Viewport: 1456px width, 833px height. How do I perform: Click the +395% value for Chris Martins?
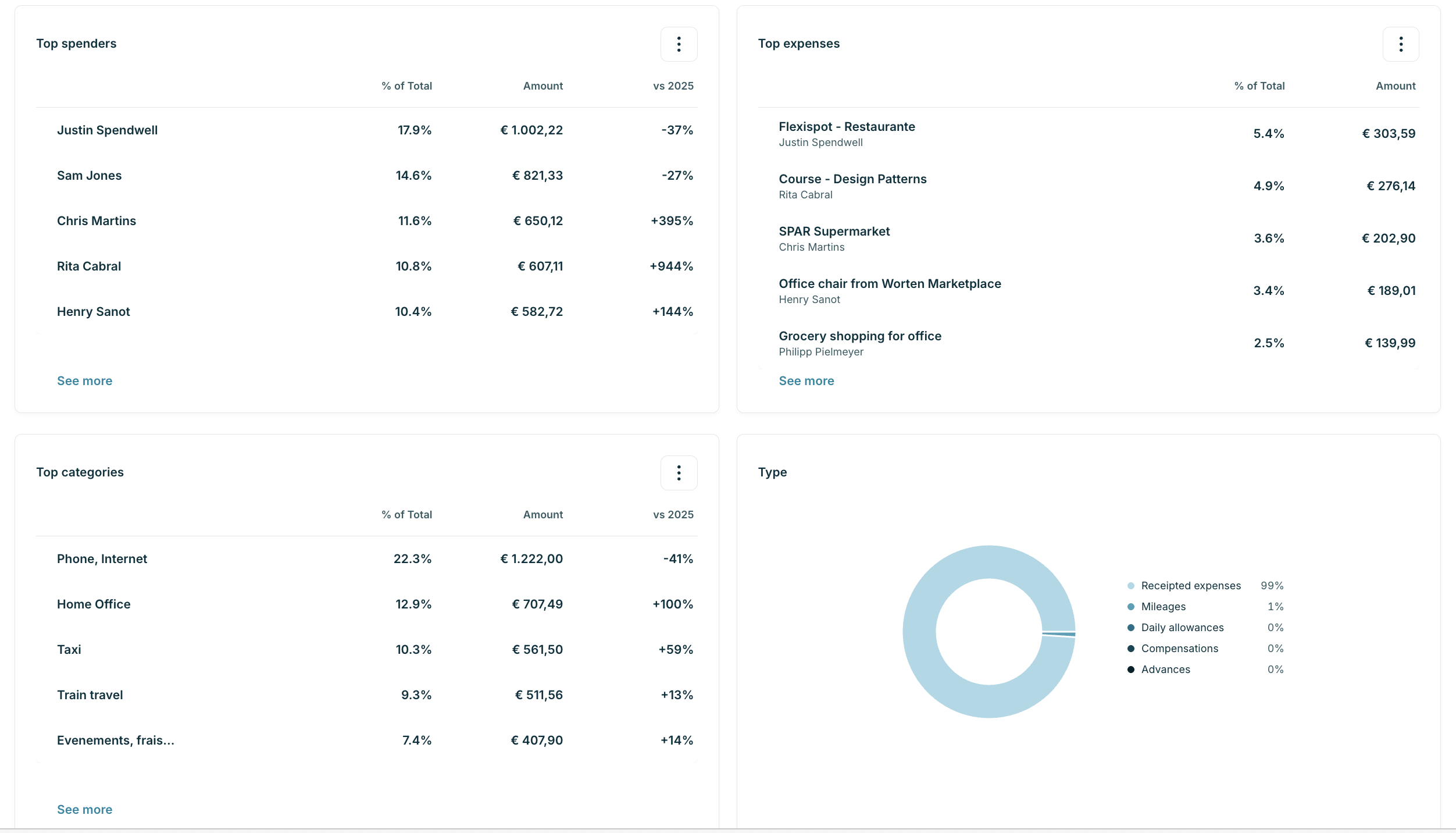coord(672,221)
